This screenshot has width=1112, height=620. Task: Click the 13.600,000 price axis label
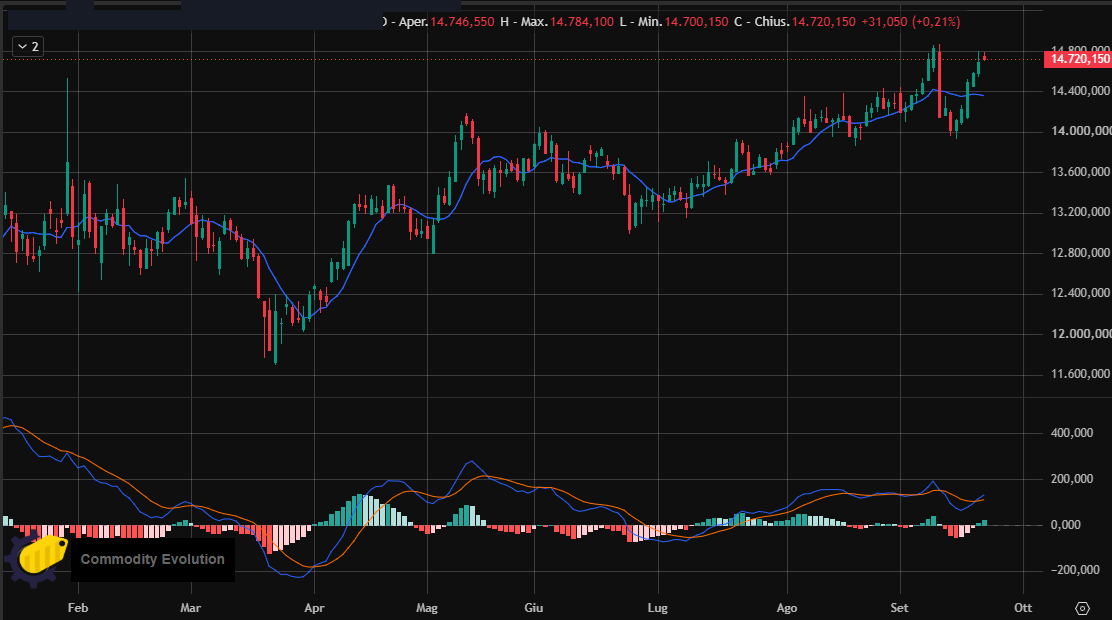[1081, 172]
